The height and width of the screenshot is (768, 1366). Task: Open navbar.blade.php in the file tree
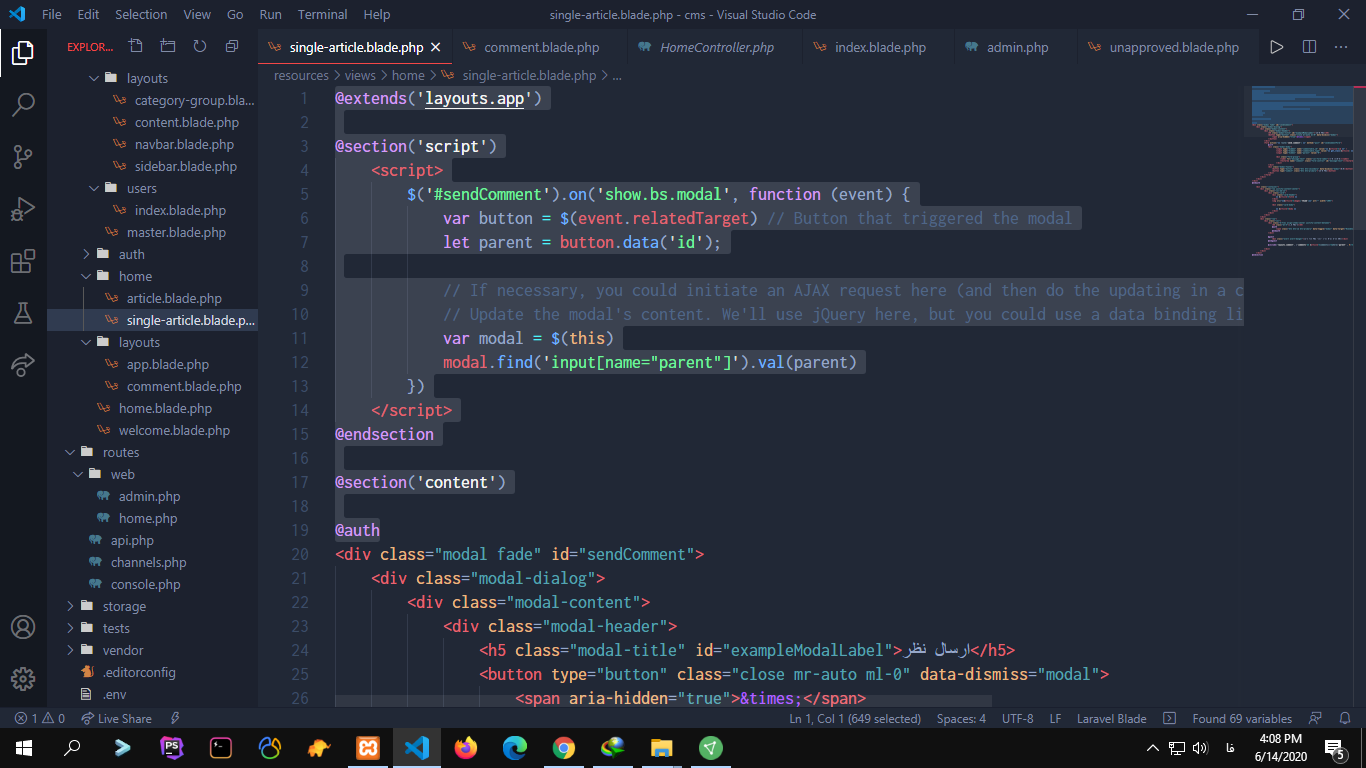[x=184, y=144]
